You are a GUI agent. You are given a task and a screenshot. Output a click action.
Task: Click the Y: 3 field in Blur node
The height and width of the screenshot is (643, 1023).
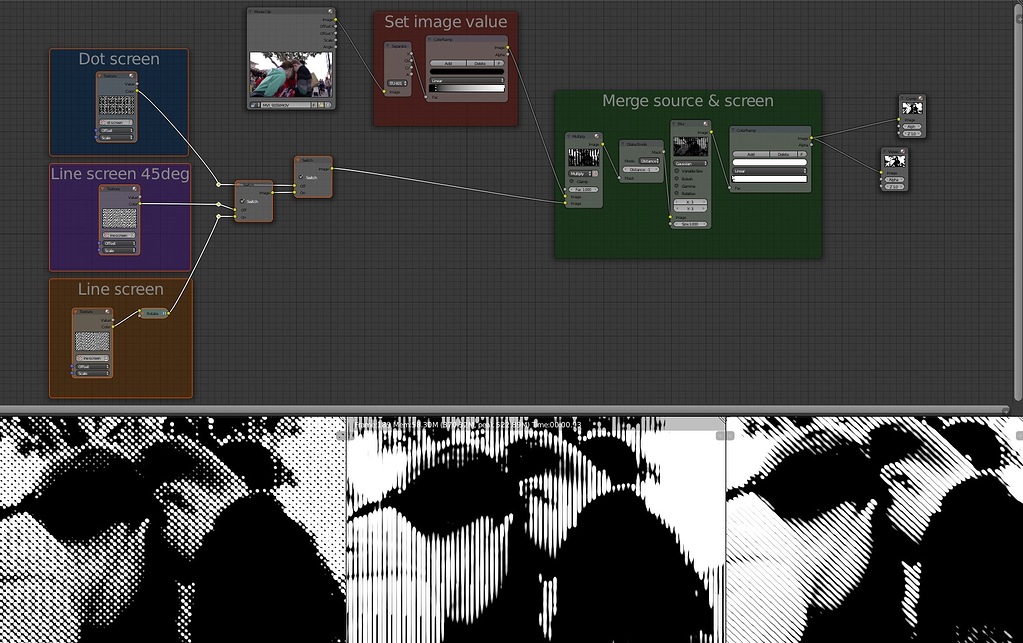coord(690,209)
